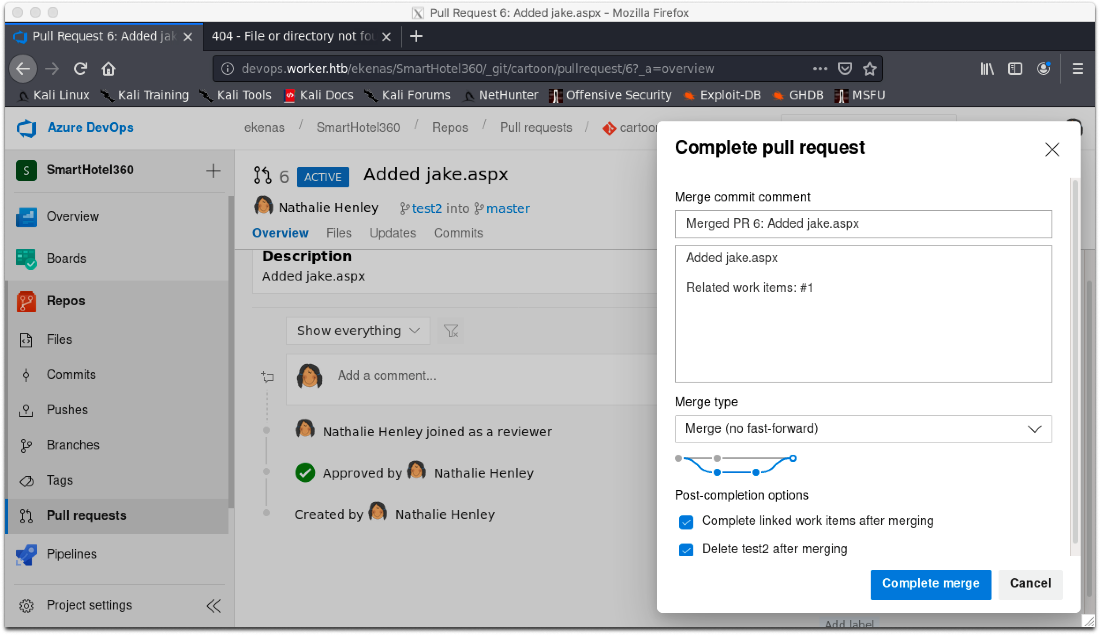The width and height of the screenshot is (1100, 635).
Task: Open Firefox hamburger menu
Action: (x=1078, y=69)
